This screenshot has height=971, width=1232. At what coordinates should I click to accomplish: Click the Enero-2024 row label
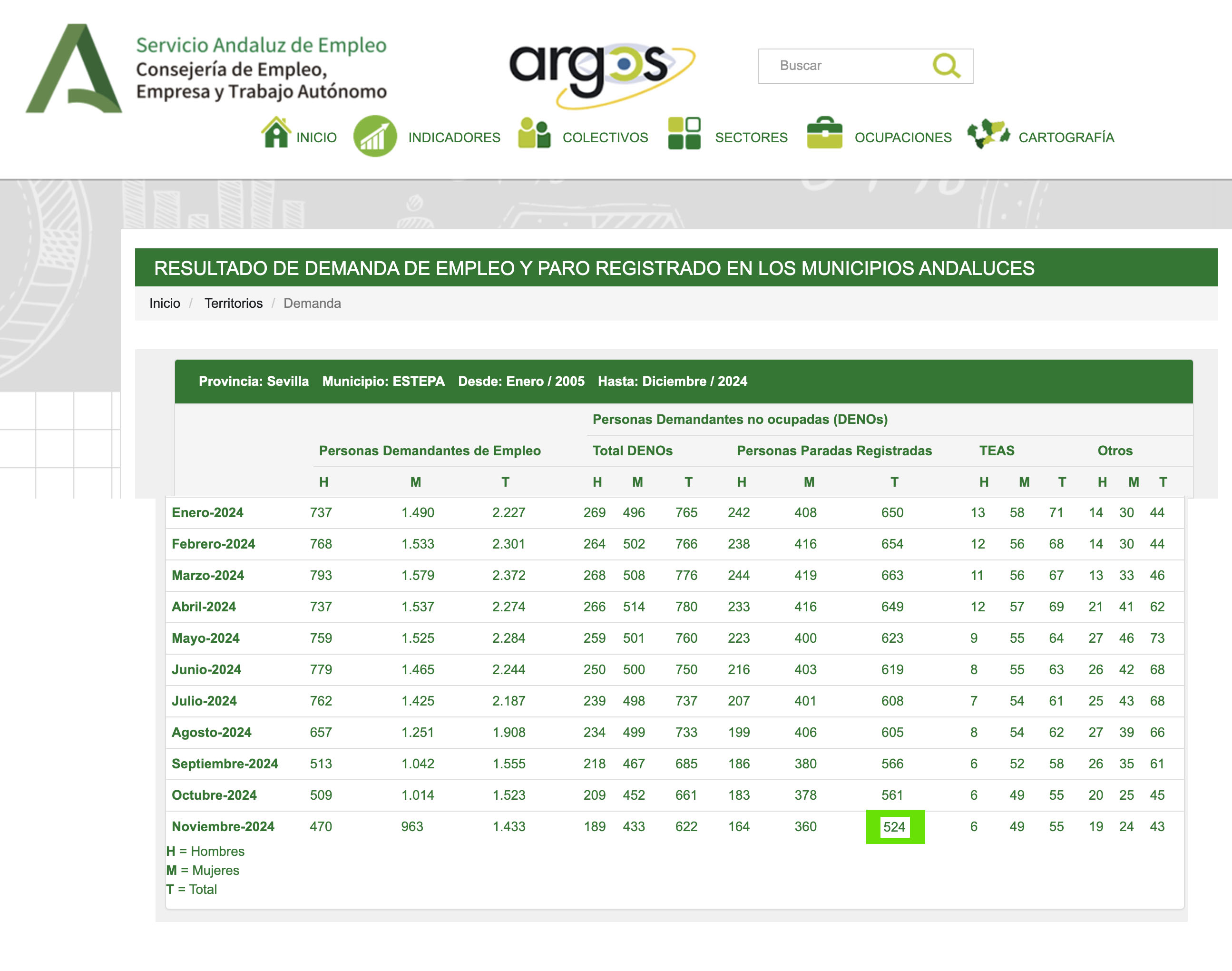pyautogui.click(x=207, y=513)
